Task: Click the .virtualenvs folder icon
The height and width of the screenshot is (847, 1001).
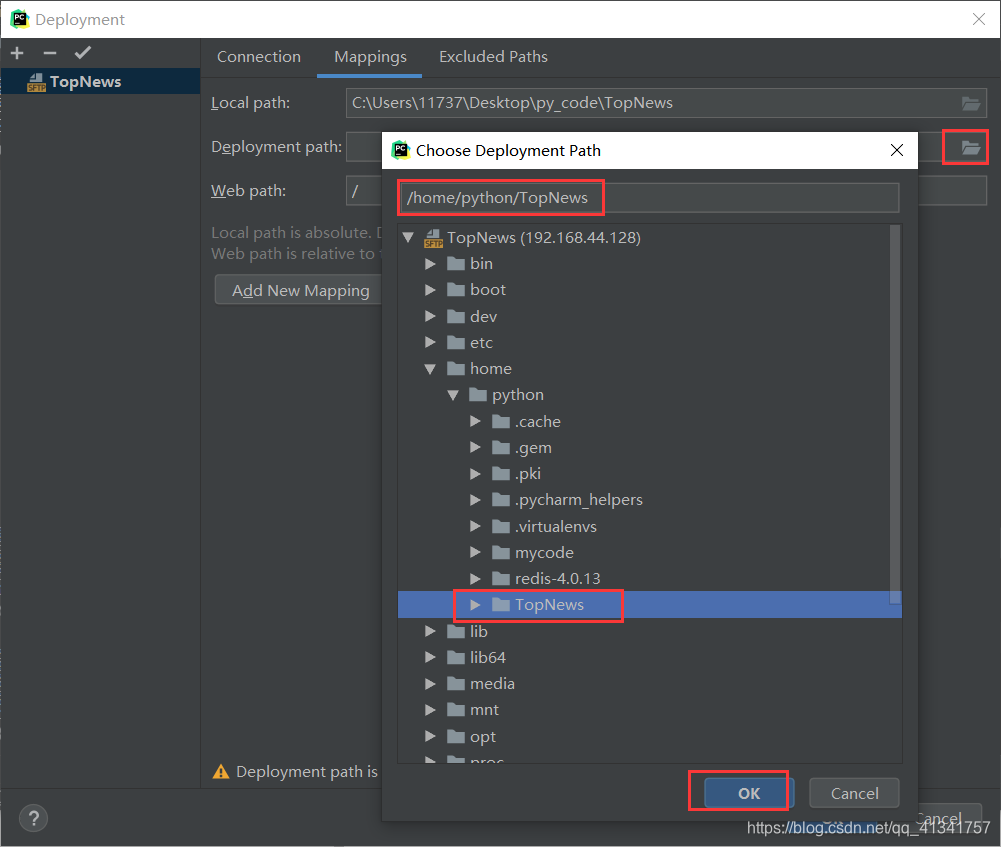Action: click(x=501, y=527)
